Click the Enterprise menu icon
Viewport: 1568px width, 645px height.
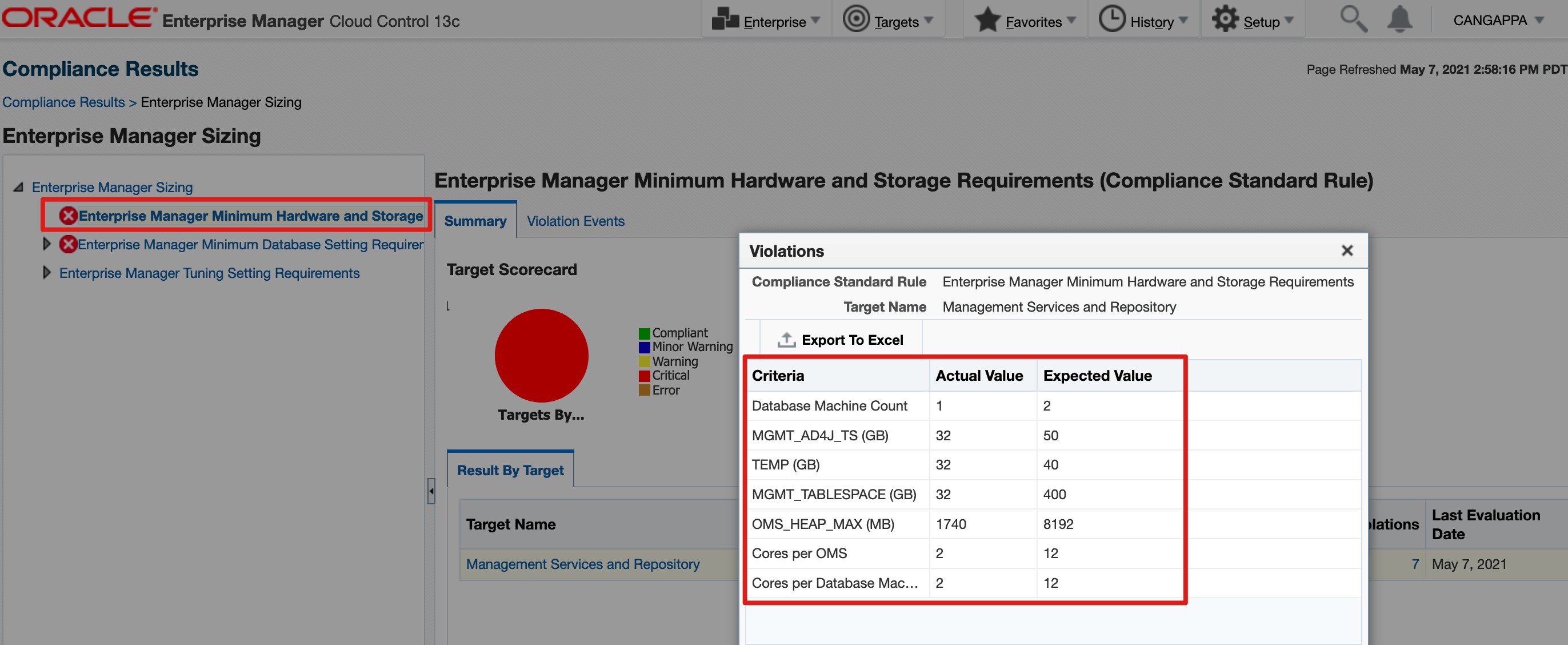tap(725, 19)
